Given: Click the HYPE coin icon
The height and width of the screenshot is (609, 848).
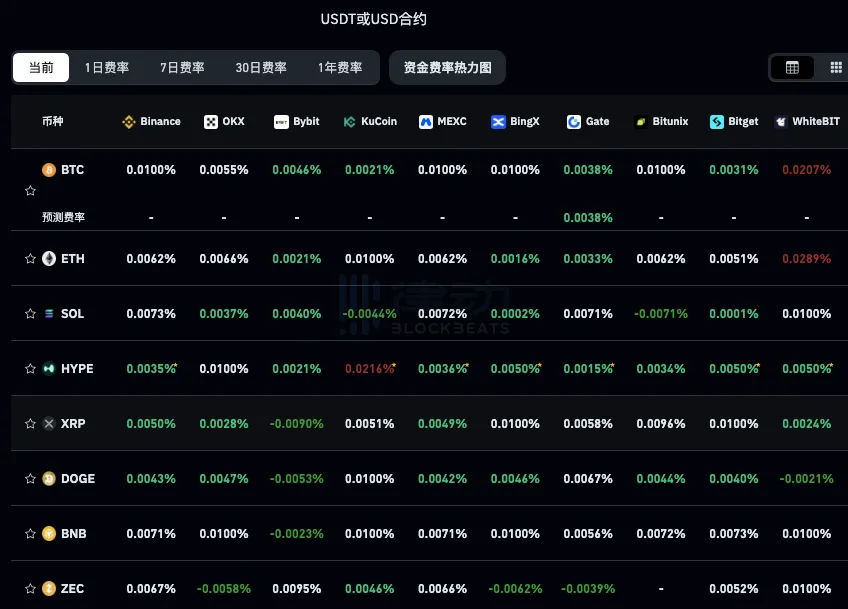Looking at the screenshot, I should pyautogui.click(x=49, y=369).
